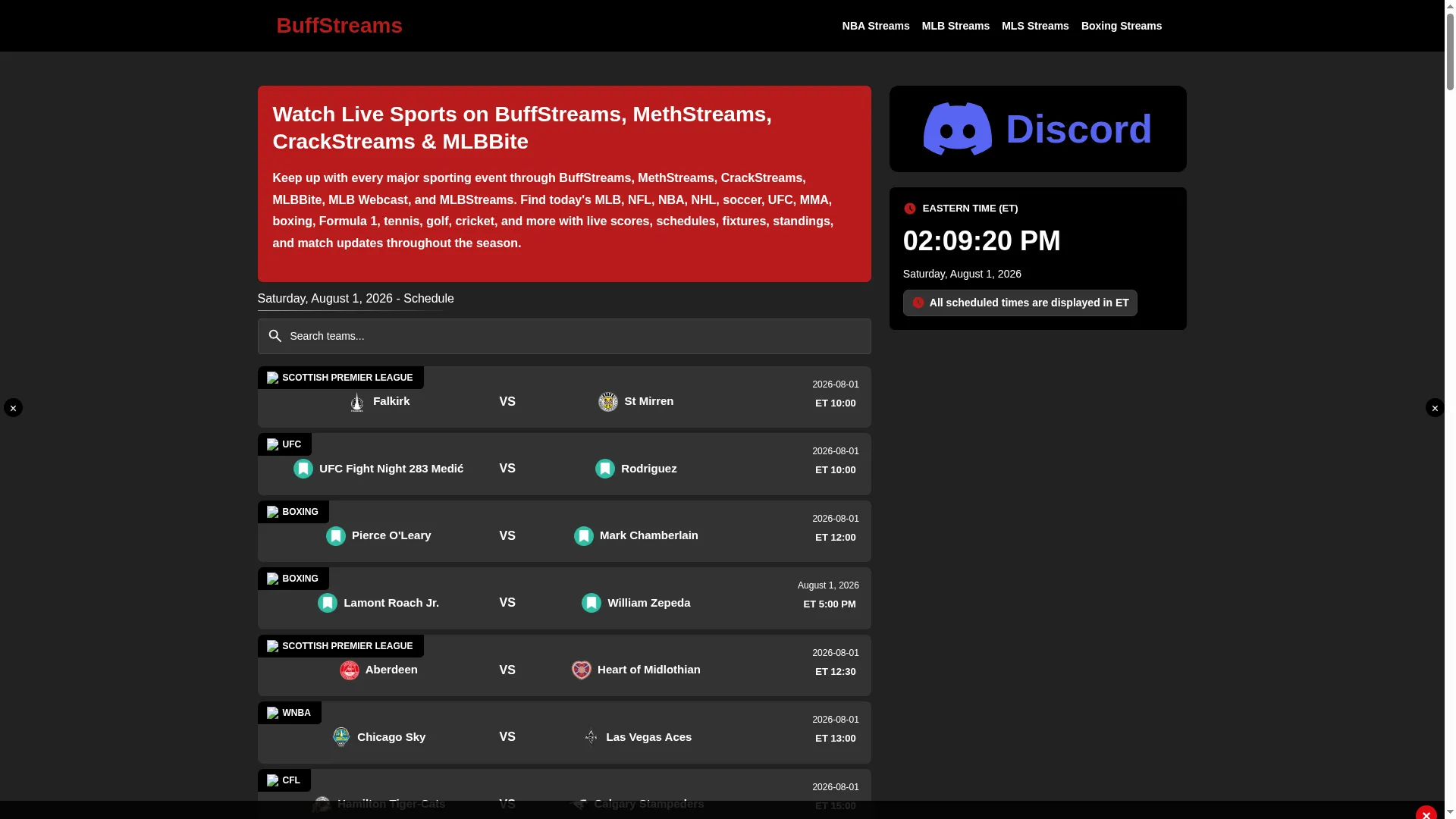Click the 'ET 12:00' time text
1456x819 pixels.
(x=836, y=538)
